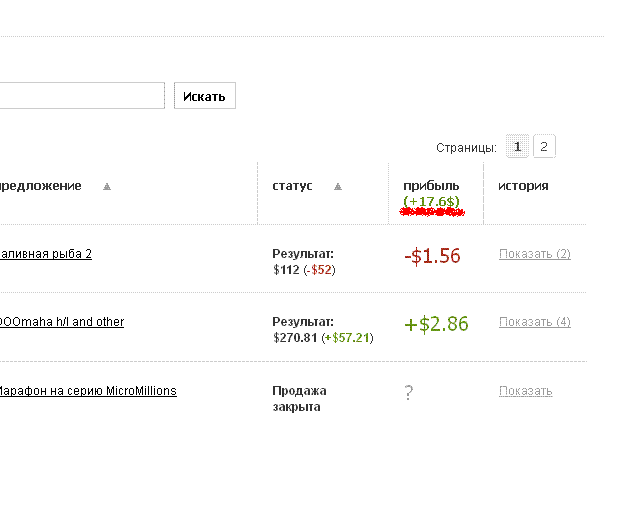The height and width of the screenshot is (512, 640).
Task: Click the total profit '(+17.6$)' text
Action: [431, 202]
